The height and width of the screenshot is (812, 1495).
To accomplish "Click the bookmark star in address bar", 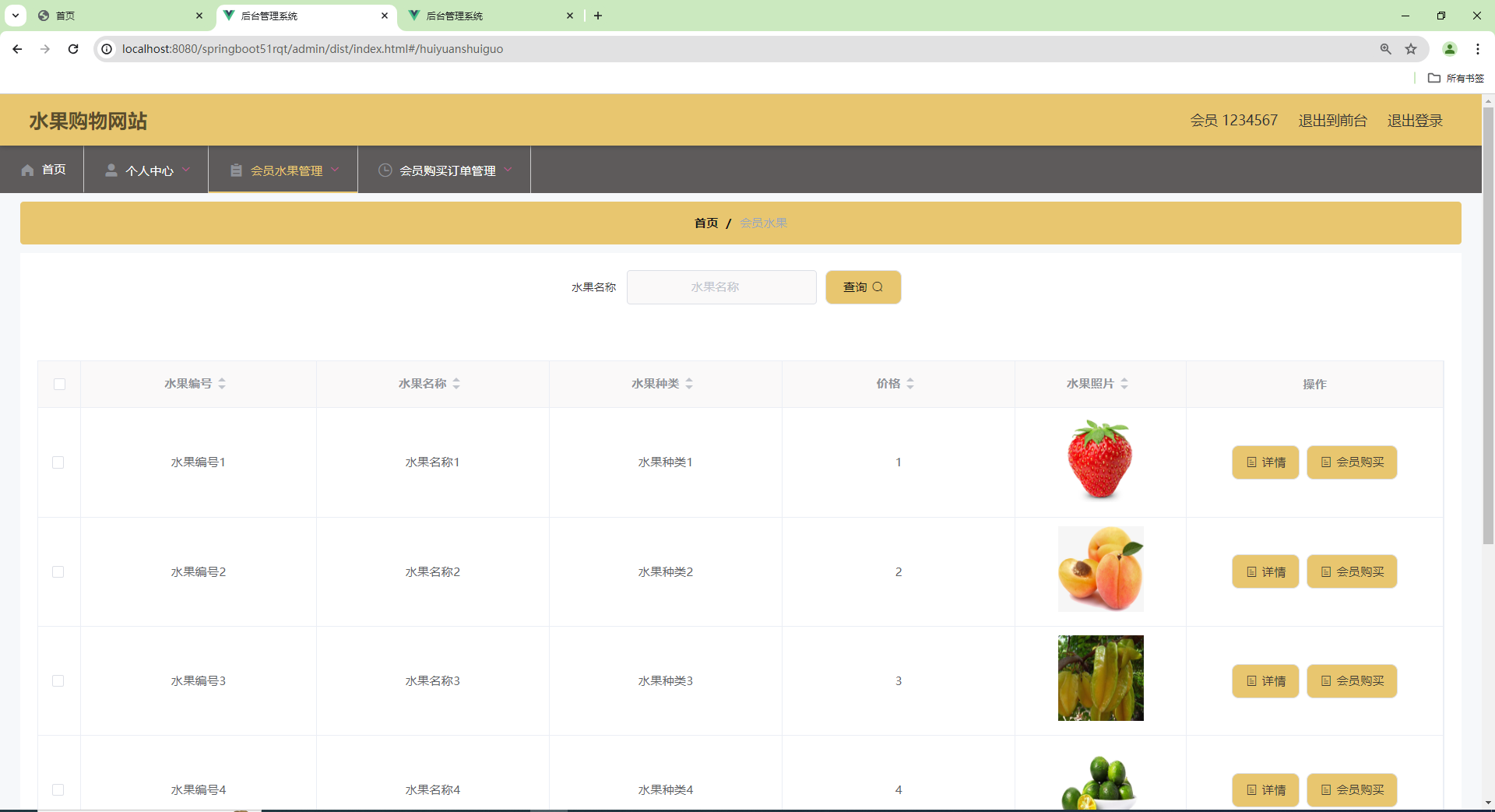I will pos(1412,48).
